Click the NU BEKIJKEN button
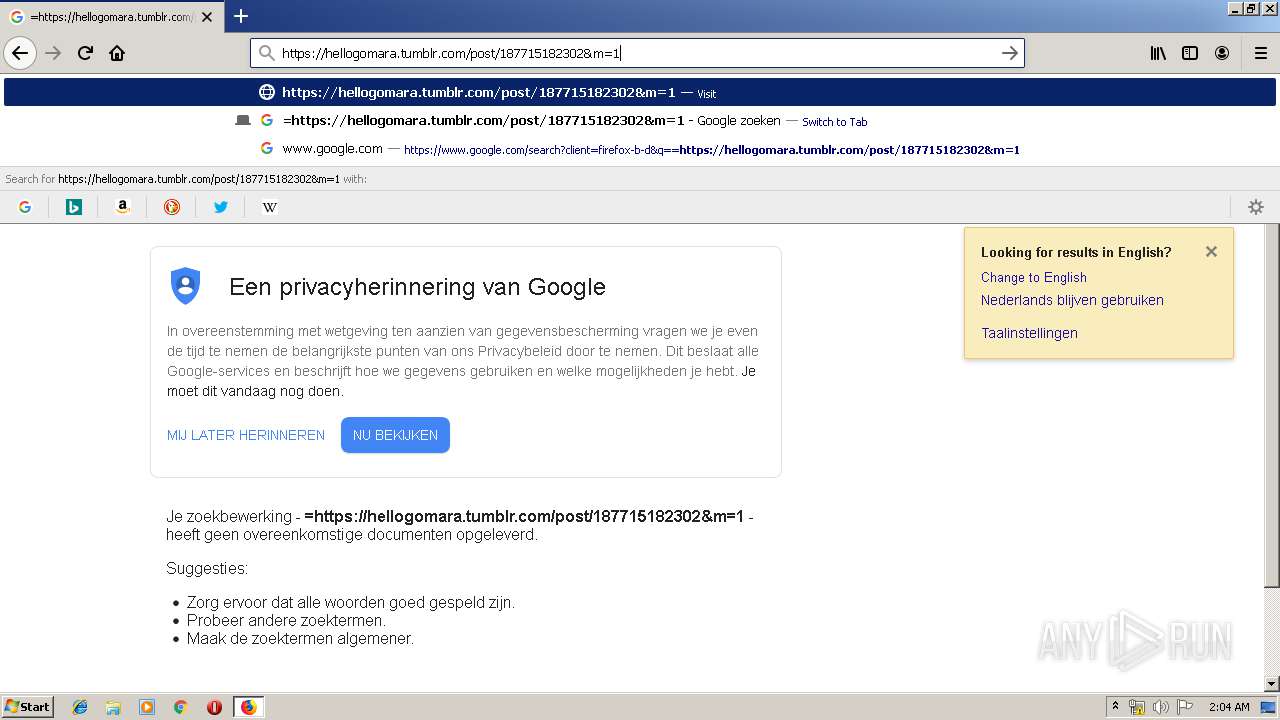1280x720 pixels. click(x=395, y=435)
